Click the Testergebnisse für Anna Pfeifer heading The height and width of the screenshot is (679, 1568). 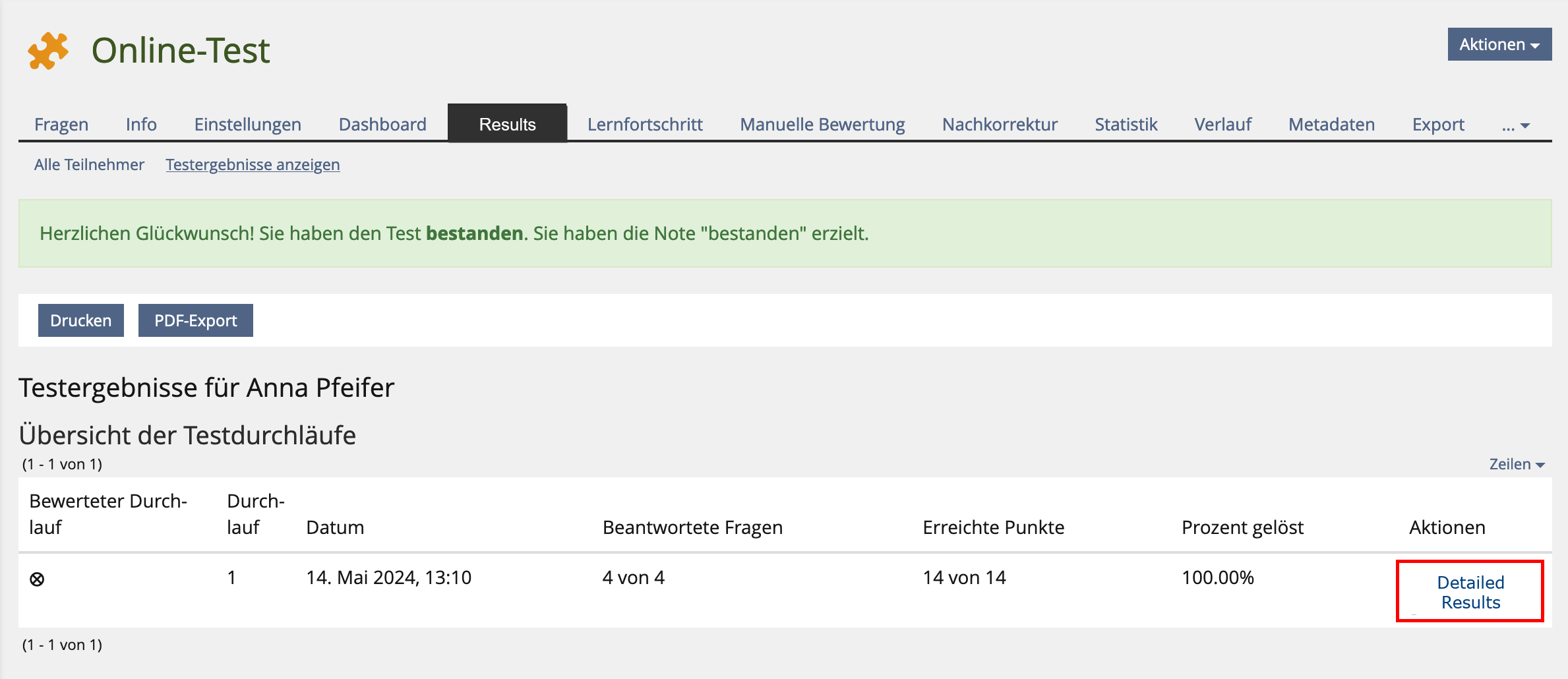[206, 388]
